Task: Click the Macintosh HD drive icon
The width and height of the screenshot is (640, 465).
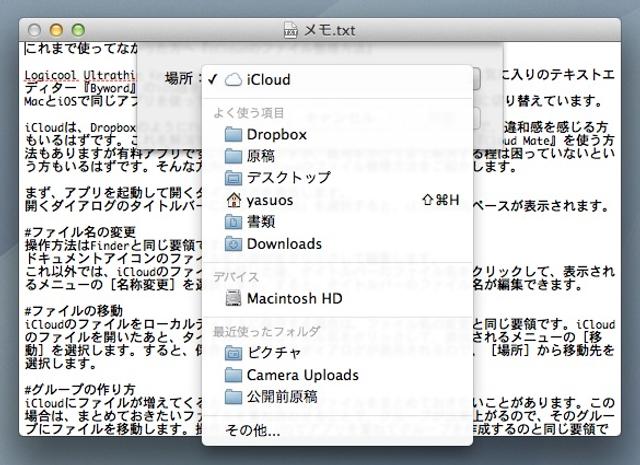Action: coord(234,298)
